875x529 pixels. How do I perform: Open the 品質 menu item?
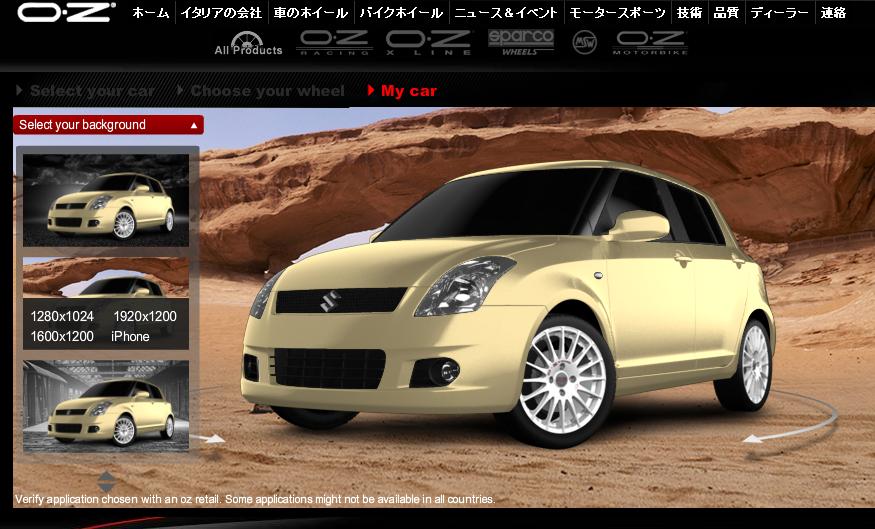pyautogui.click(x=726, y=12)
